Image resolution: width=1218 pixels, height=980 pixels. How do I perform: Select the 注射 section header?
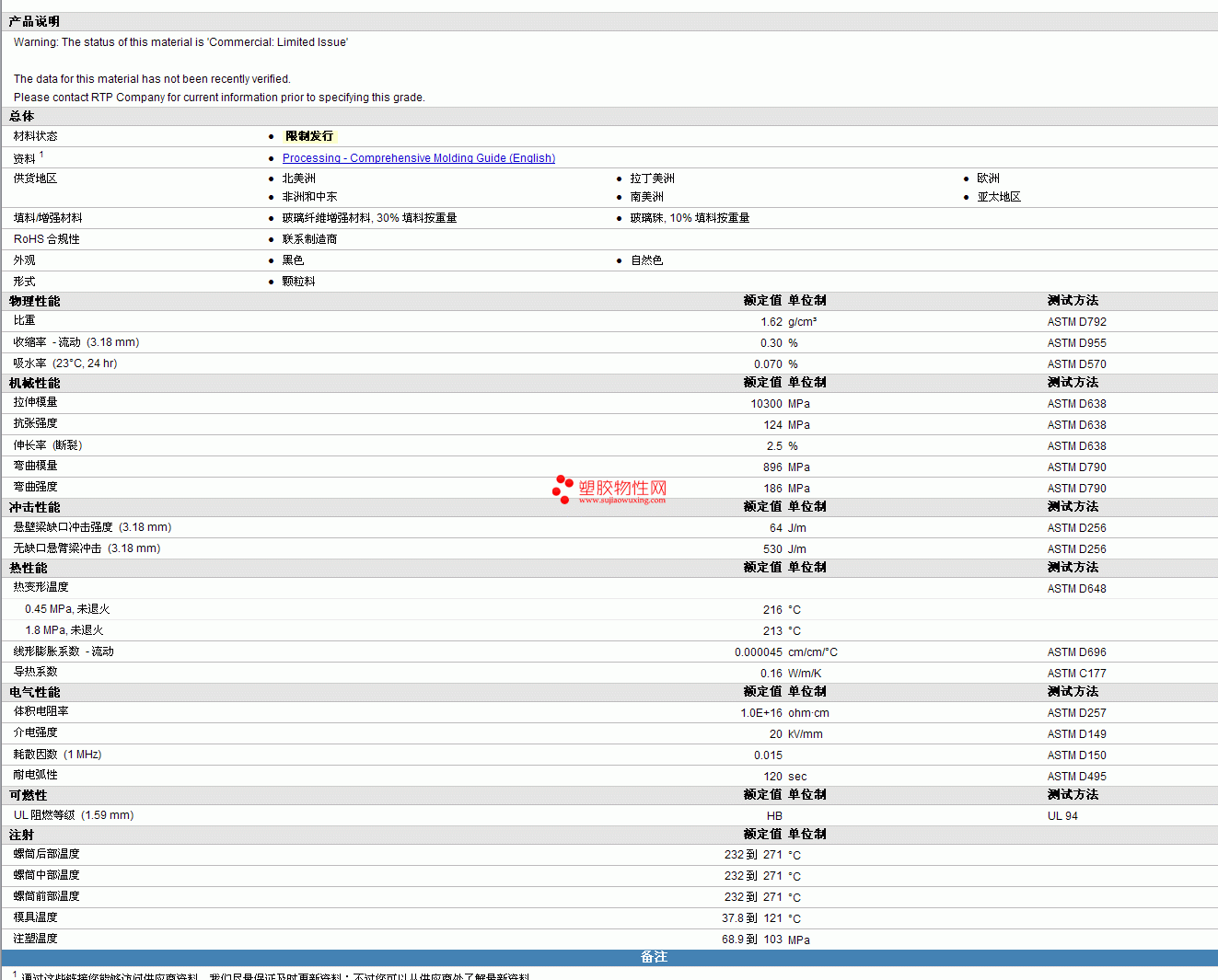pyautogui.click(x=21, y=835)
